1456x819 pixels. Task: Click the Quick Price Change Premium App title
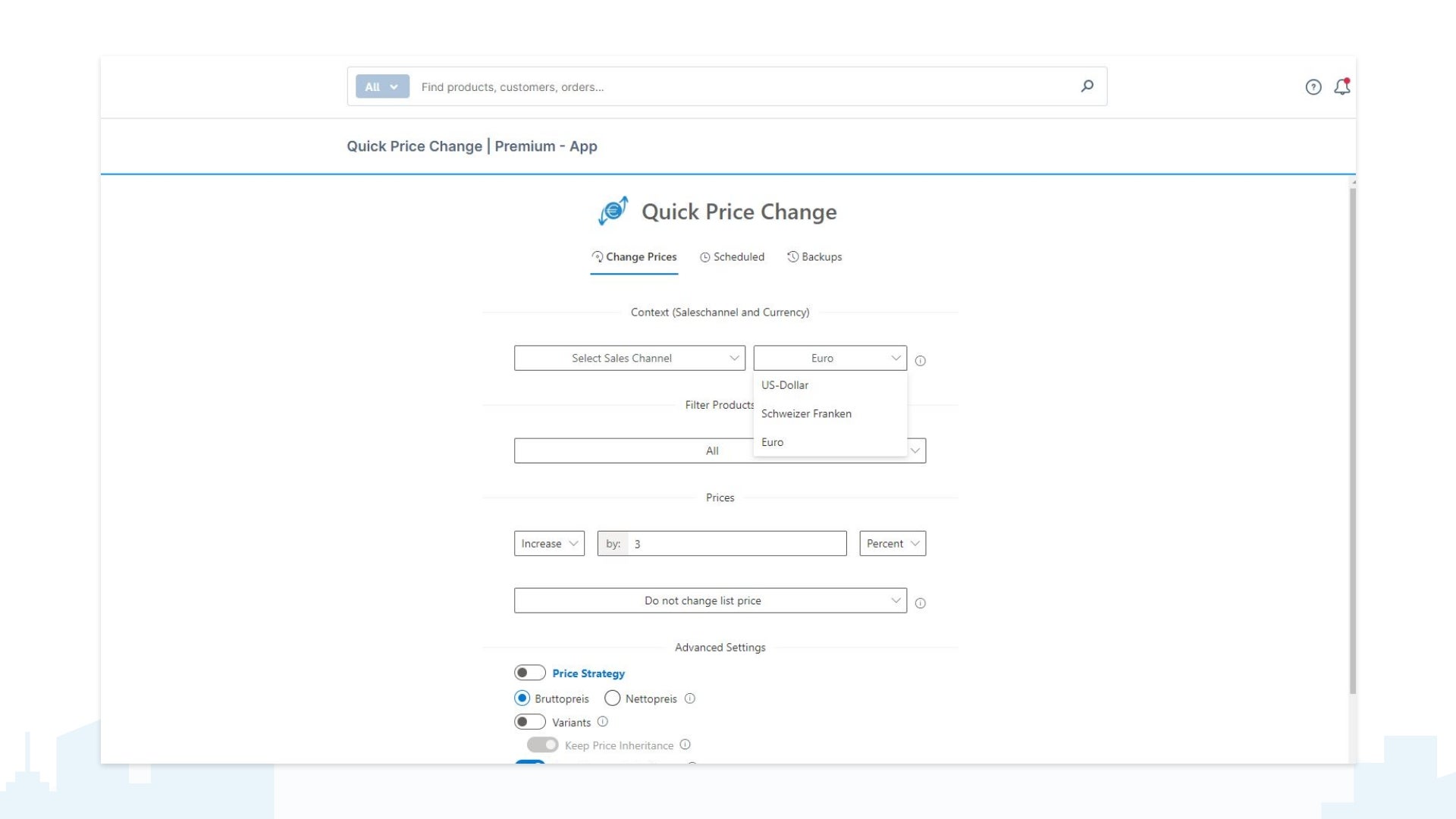[x=472, y=146]
